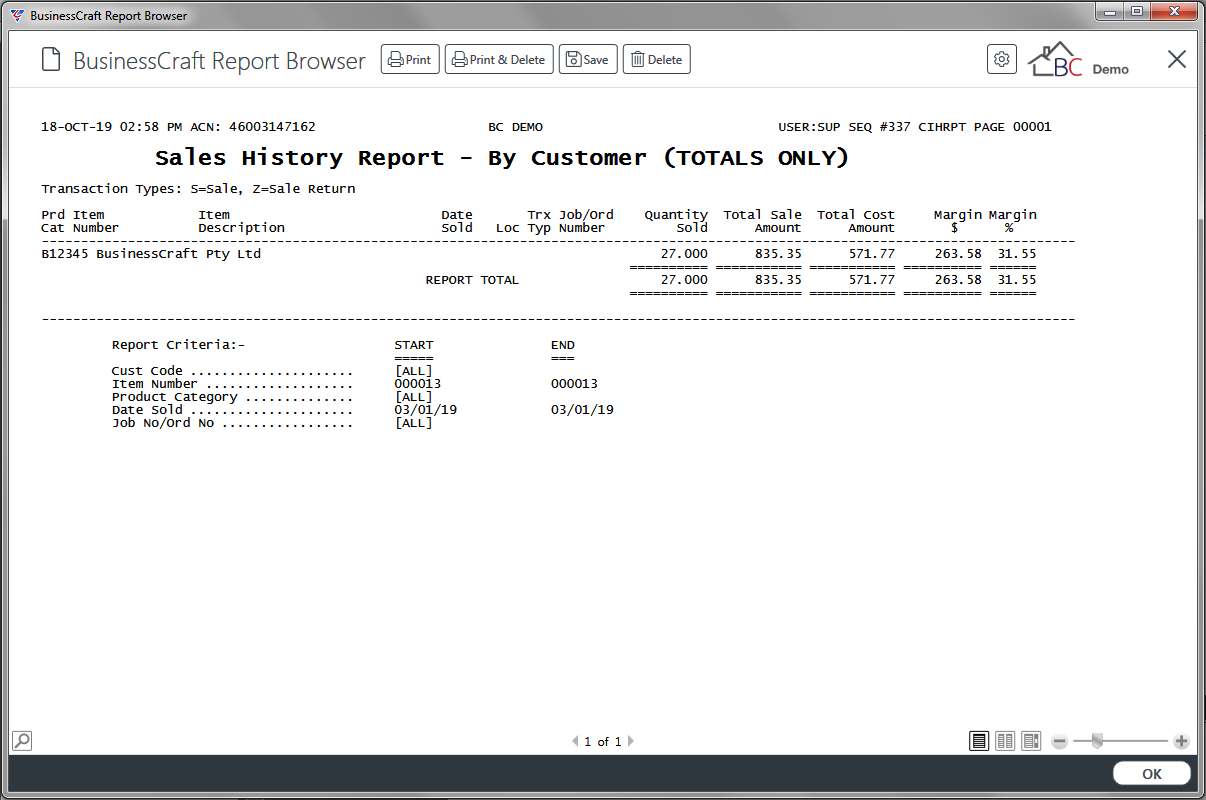Click report total margin percent 31.55

click(x=1017, y=280)
